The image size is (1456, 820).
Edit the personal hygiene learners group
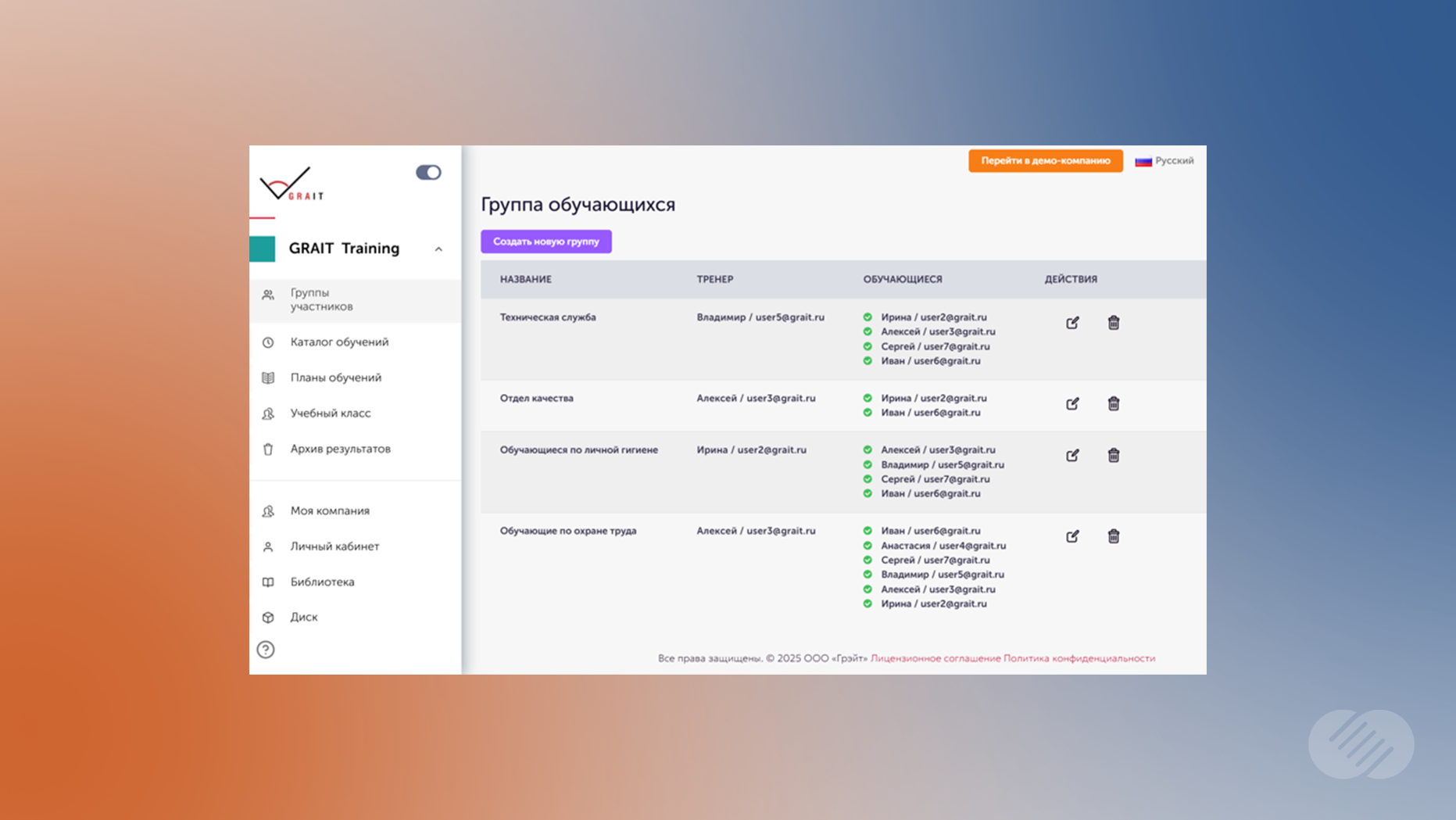[x=1072, y=455]
